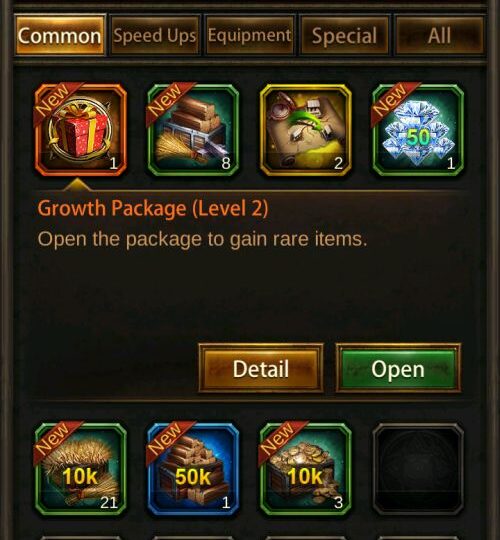
Task: Show the All items tab
Action: click(x=439, y=35)
